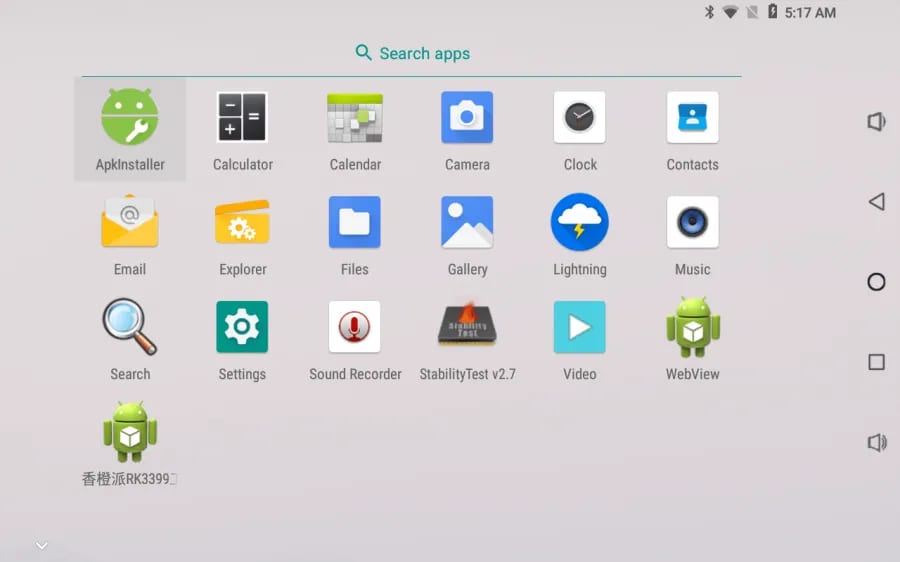Tap the volume up navigation button
The height and width of the screenshot is (562, 900).
(x=876, y=443)
